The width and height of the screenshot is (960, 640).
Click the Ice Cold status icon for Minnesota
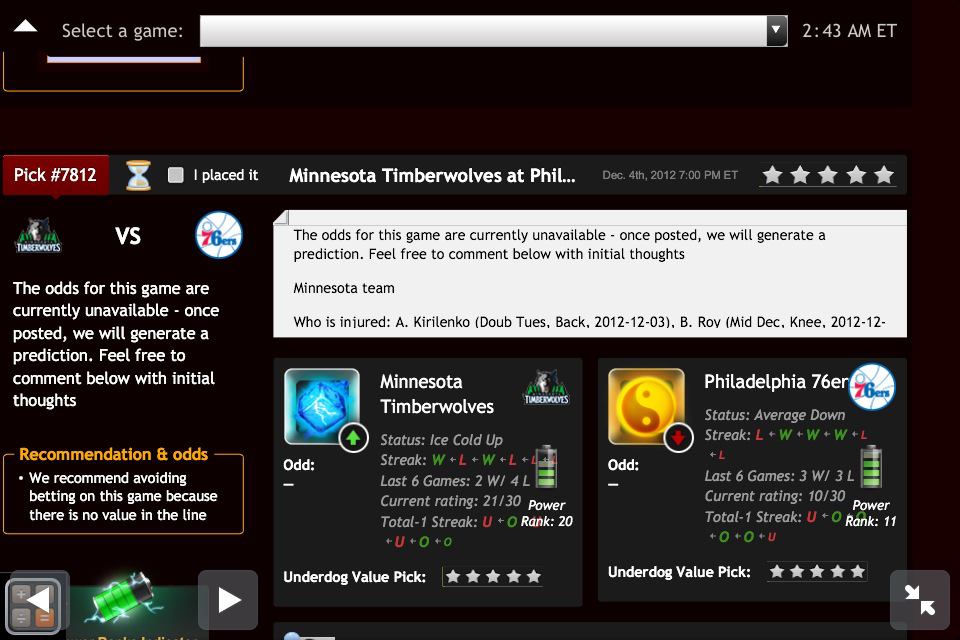point(321,405)
